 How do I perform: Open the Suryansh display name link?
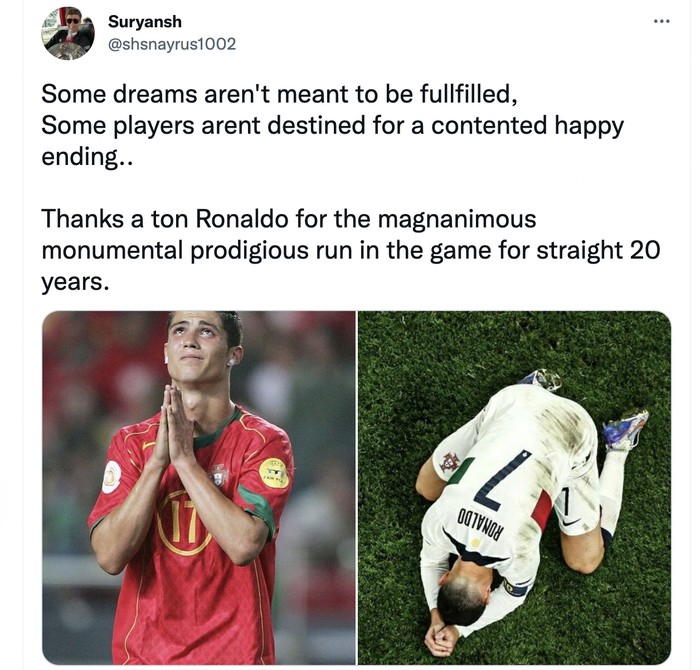tap(145, 21)
